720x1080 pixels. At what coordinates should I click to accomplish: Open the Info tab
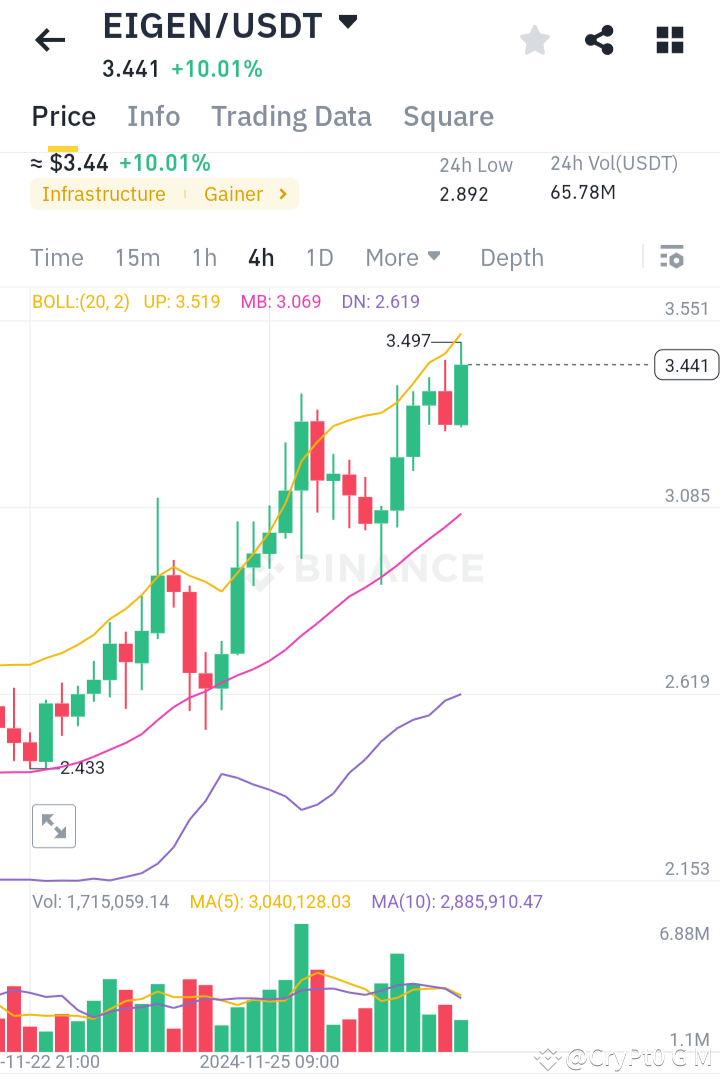click(x=153, y=116)
